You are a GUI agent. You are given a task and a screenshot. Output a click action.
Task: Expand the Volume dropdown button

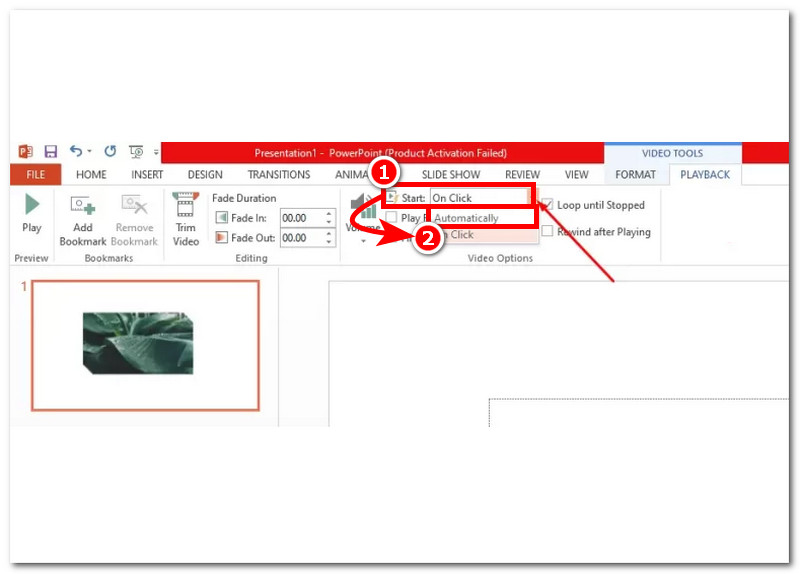pos(362,240)
